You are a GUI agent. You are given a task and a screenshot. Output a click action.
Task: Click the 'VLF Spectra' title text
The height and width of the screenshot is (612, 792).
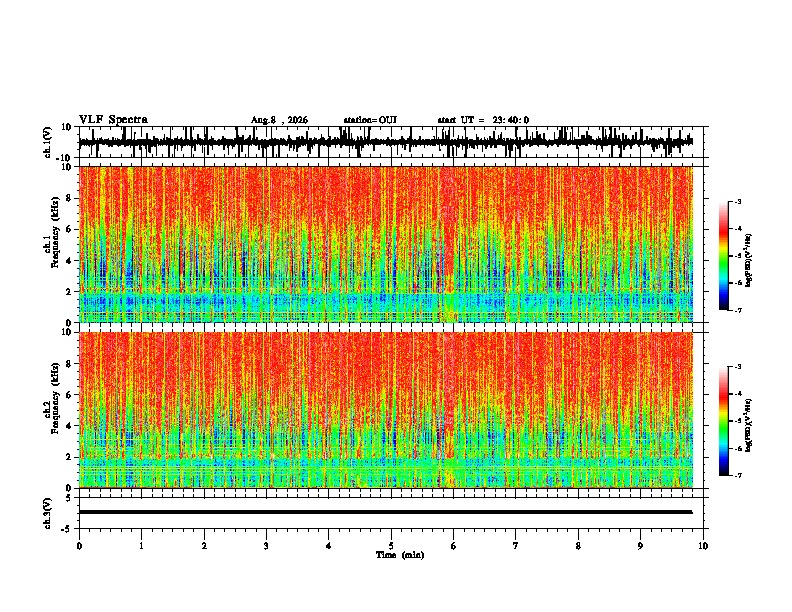[x=113, y=120]
